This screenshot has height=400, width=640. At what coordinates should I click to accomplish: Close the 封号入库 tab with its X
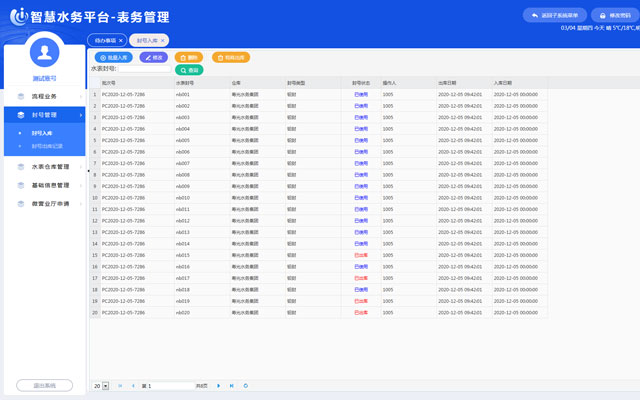coord(163,40)
